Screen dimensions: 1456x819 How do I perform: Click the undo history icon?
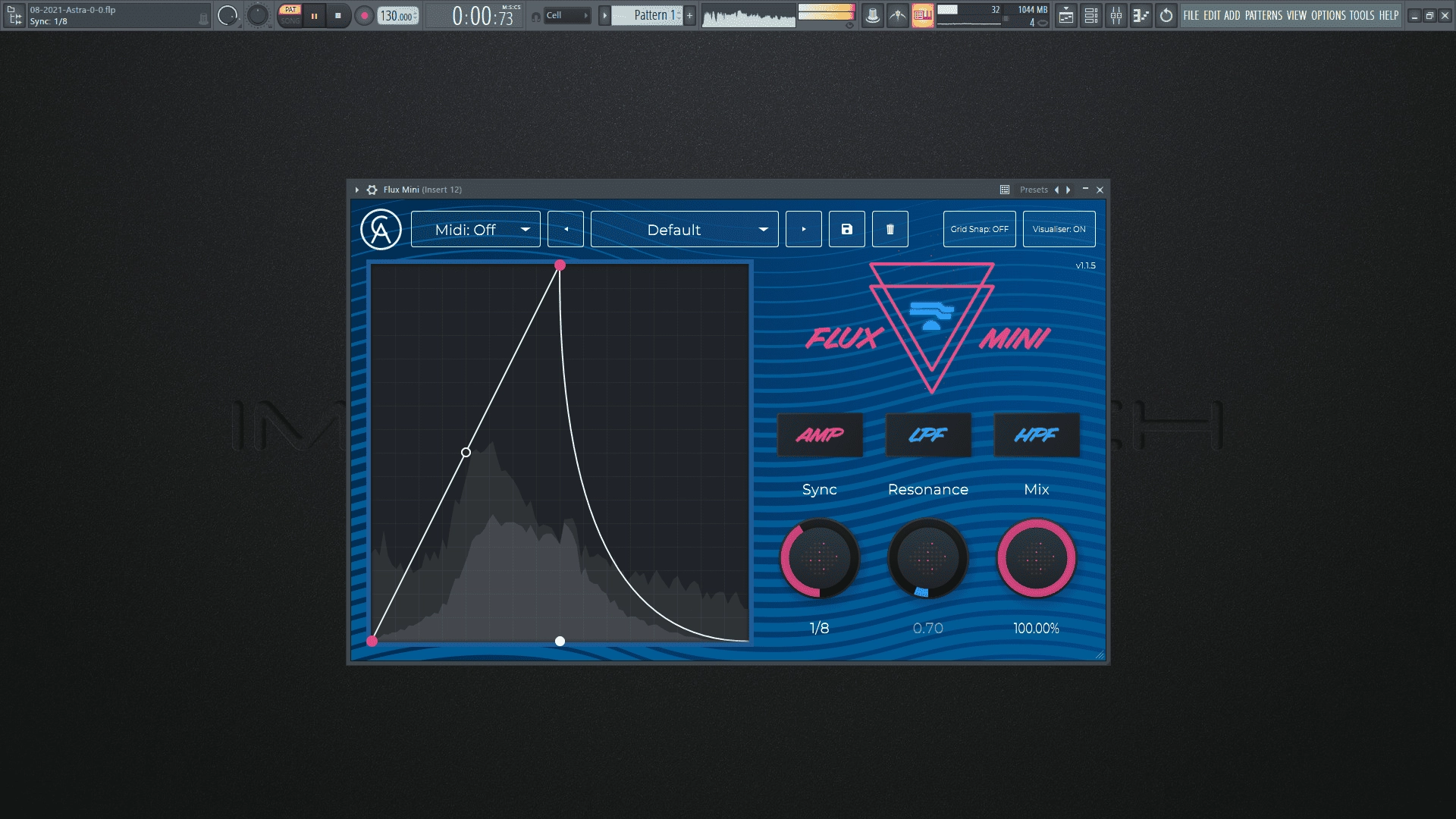1166,15
